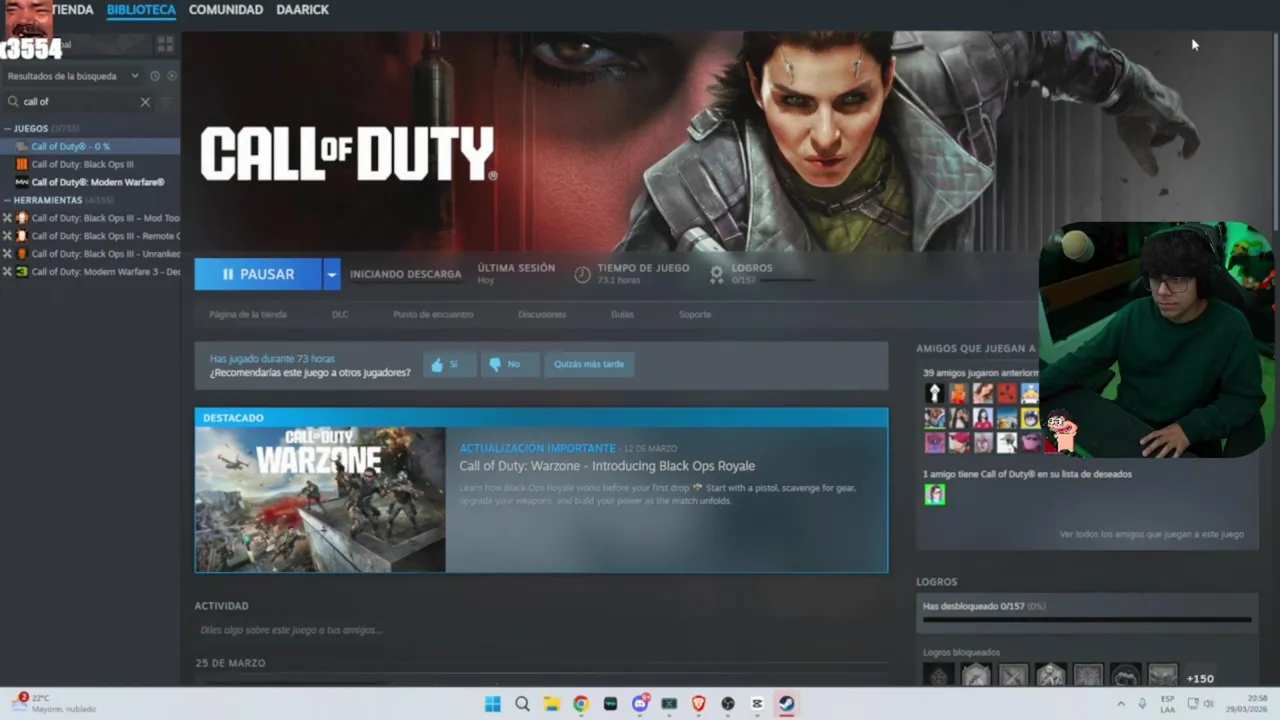Click the LOGROS gear icon
1280x720 pixels.
tap(716, 274)
